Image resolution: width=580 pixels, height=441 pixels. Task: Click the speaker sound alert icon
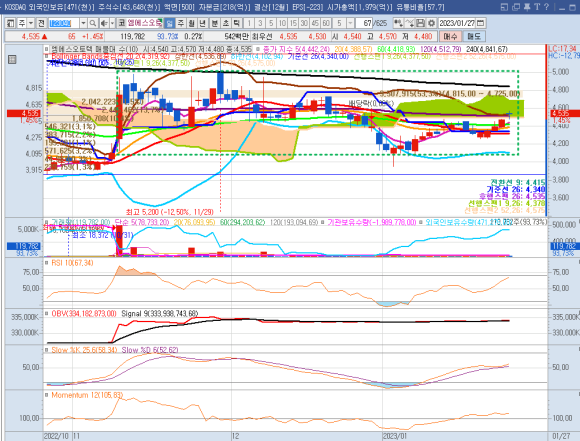(104, 23)
